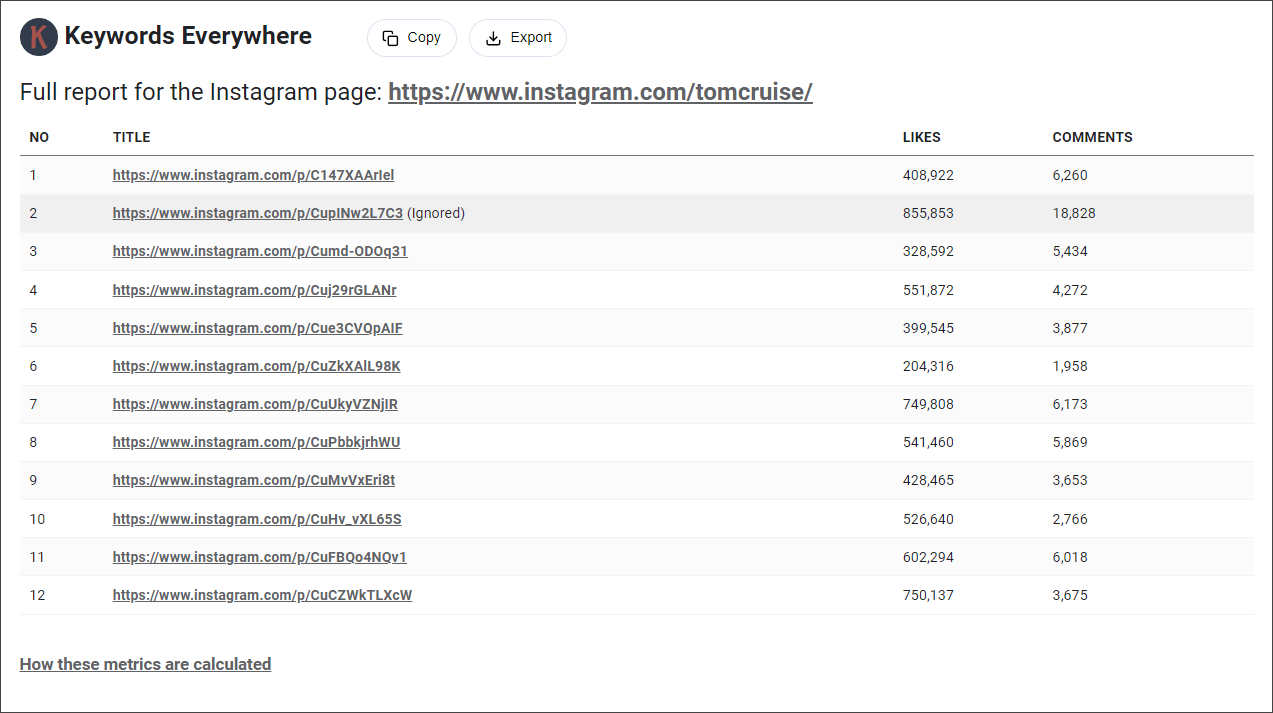Open post link Cuj29rGLANr
Viewport: 1273px width, 713px height.
255,290
